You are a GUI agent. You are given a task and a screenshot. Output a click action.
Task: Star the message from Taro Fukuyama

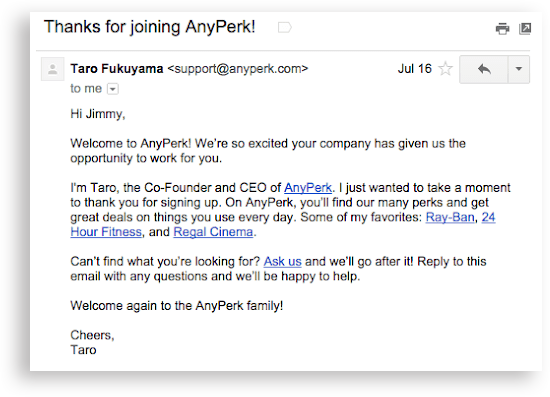pyautogui.click(x=445, y=68)
